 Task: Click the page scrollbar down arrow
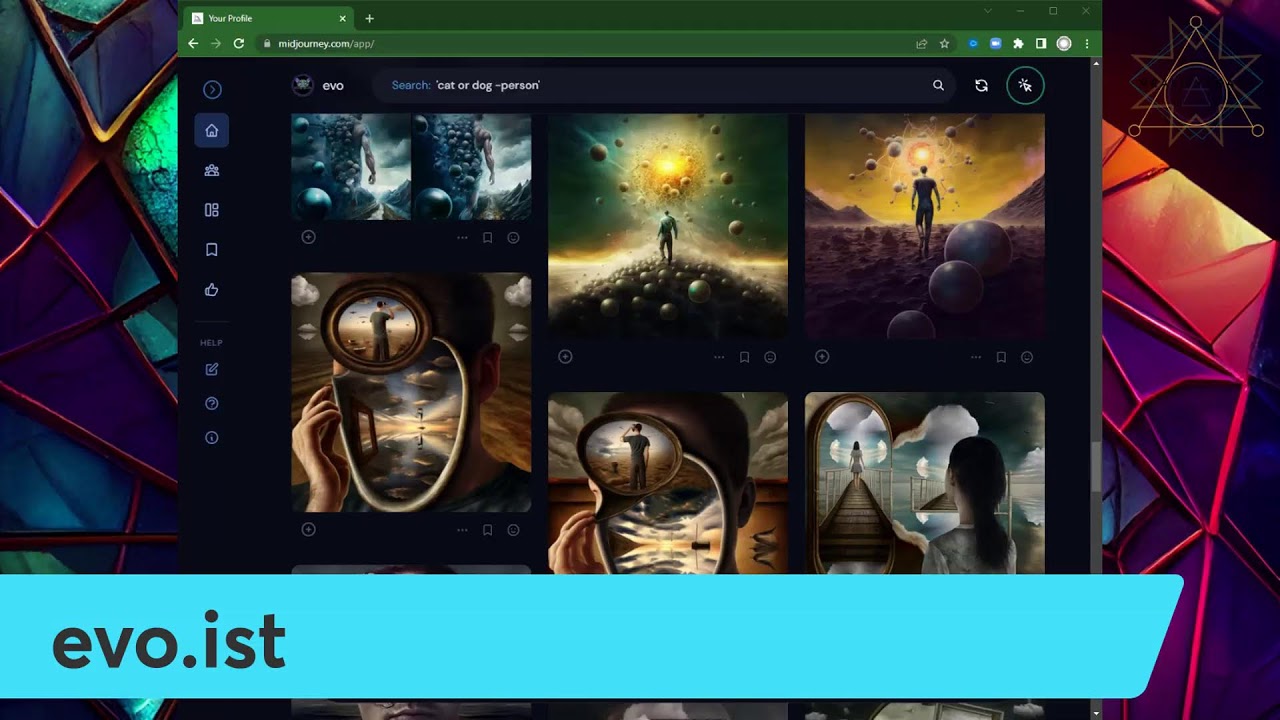(x=1097, y=713)
